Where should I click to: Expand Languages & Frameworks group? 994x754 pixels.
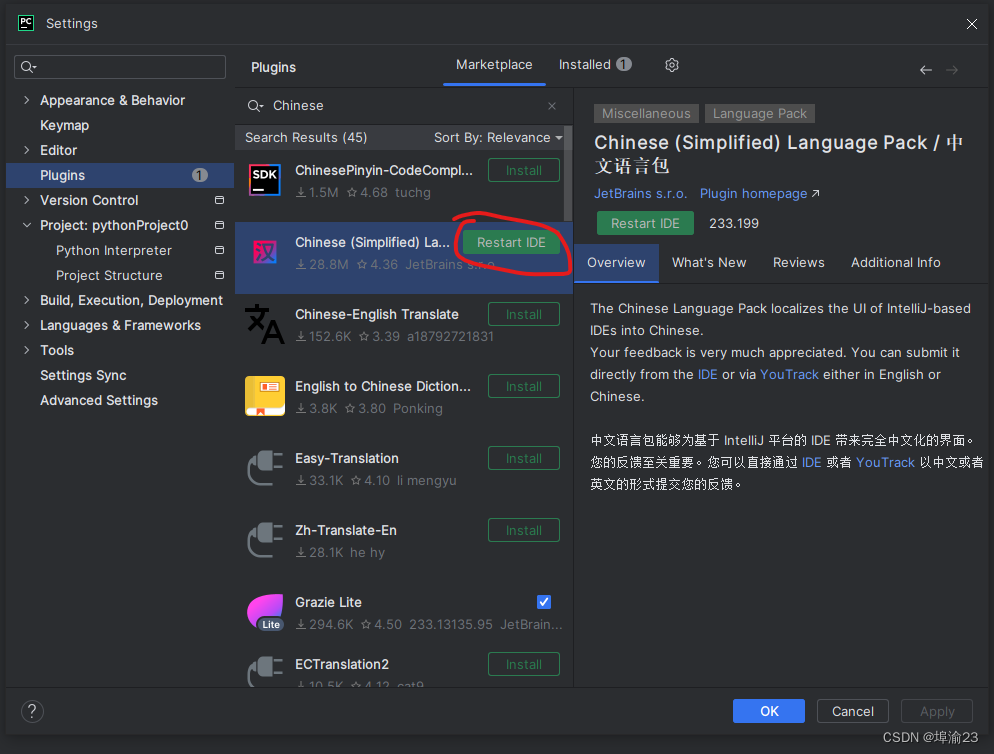pyautogui.click(x=27, y=325)
